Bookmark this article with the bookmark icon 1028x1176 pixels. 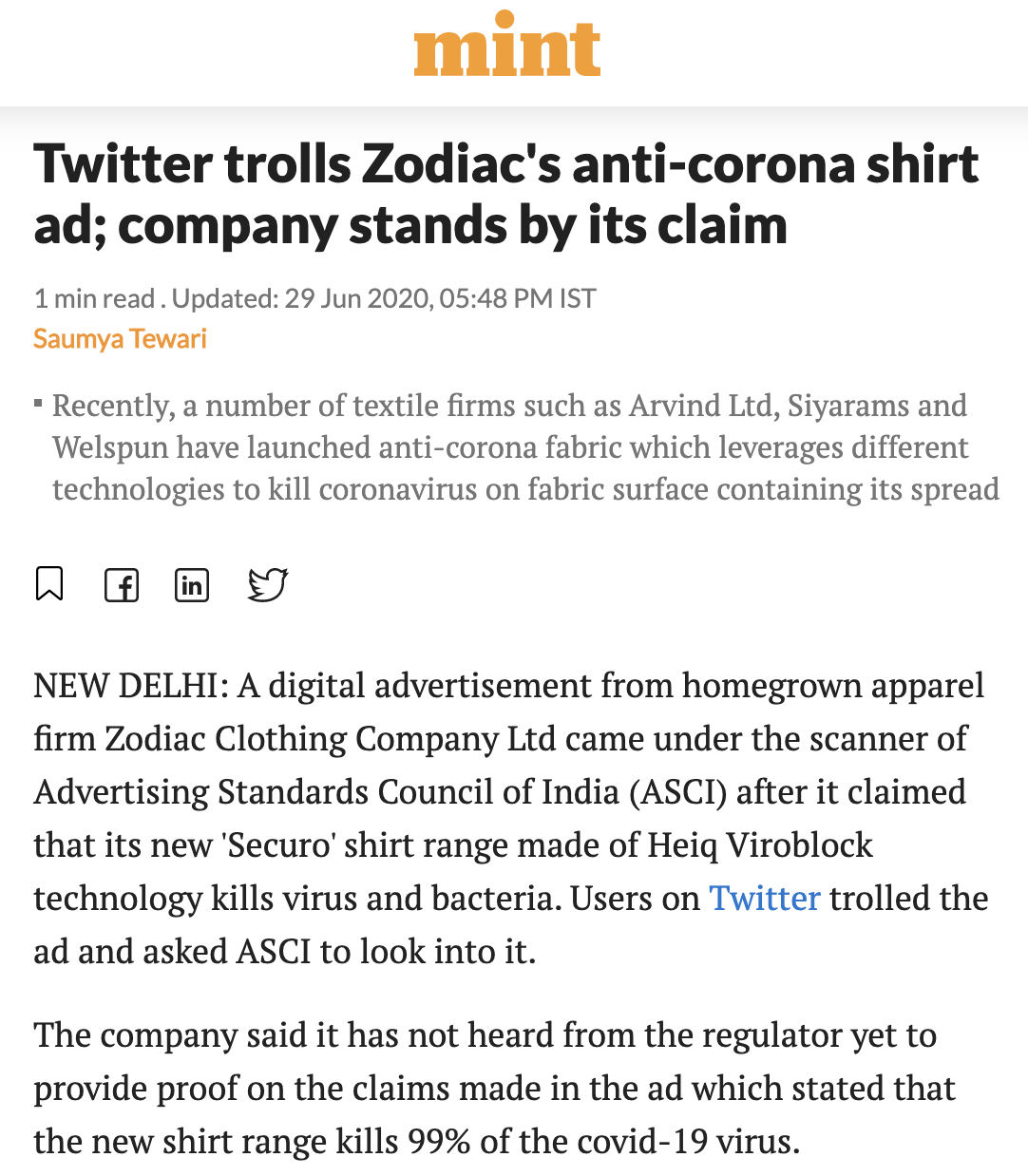point(49,583)
